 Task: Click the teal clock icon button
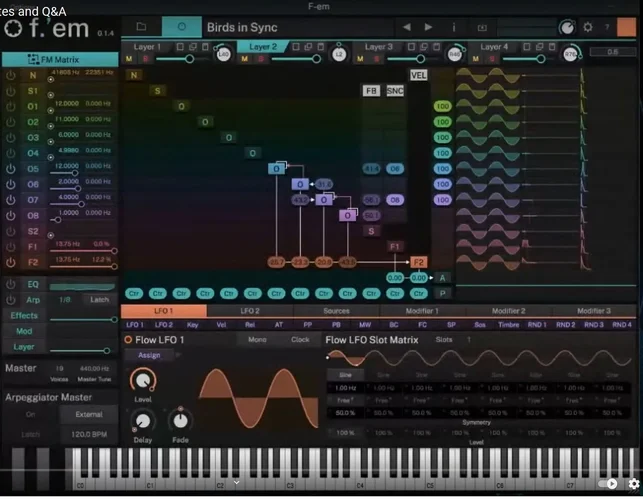point(182,27)
